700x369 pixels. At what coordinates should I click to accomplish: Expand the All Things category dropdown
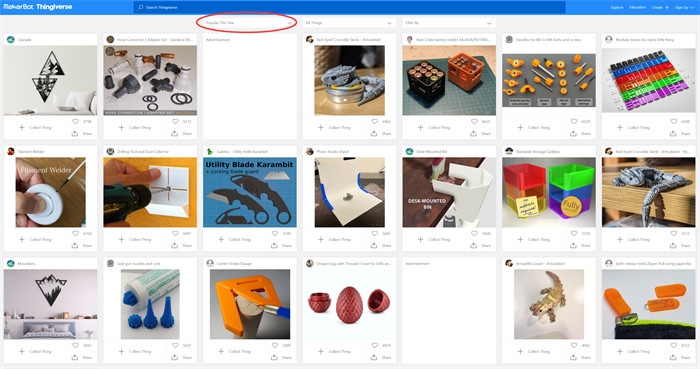tap(349, 23)
